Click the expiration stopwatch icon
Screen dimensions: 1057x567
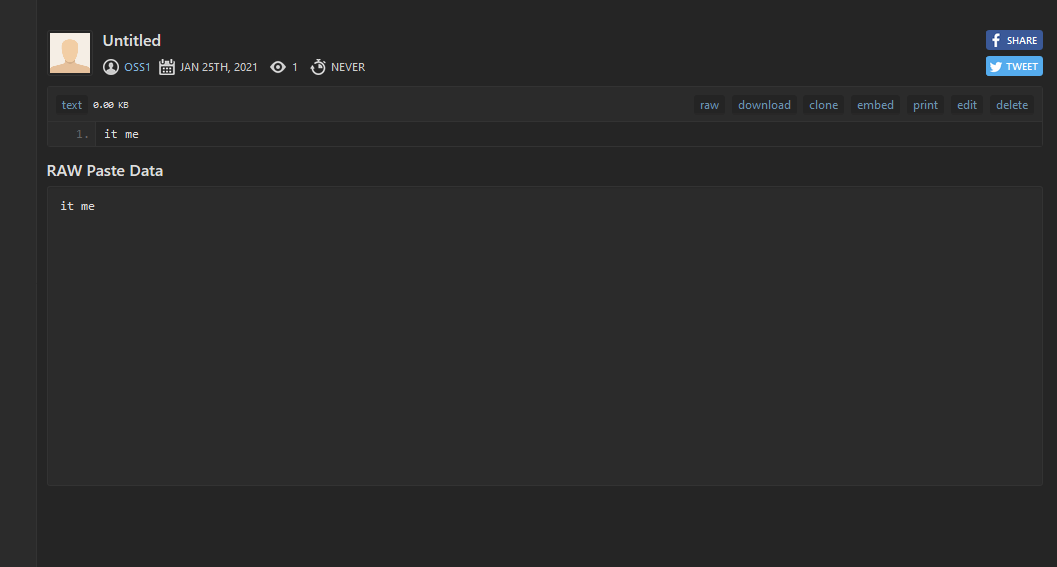tap(318, 67)
